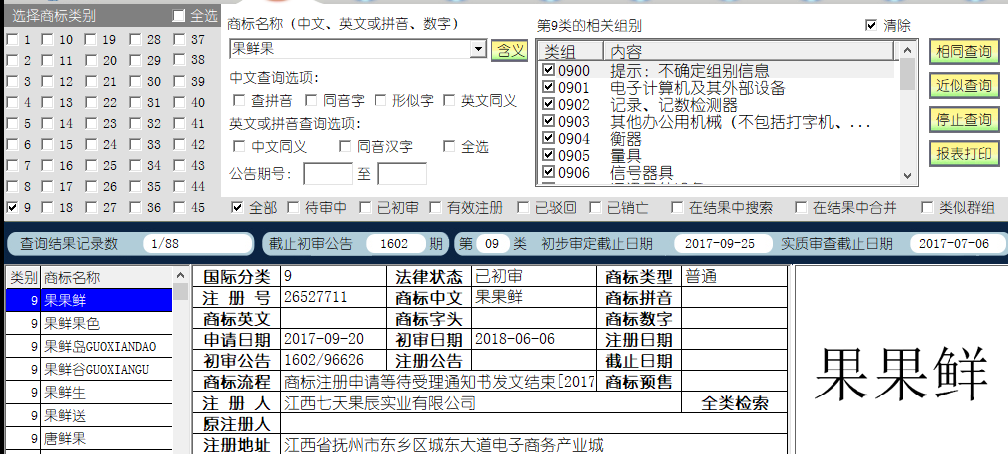Check the 中文同义 option

tap(239, 147)
